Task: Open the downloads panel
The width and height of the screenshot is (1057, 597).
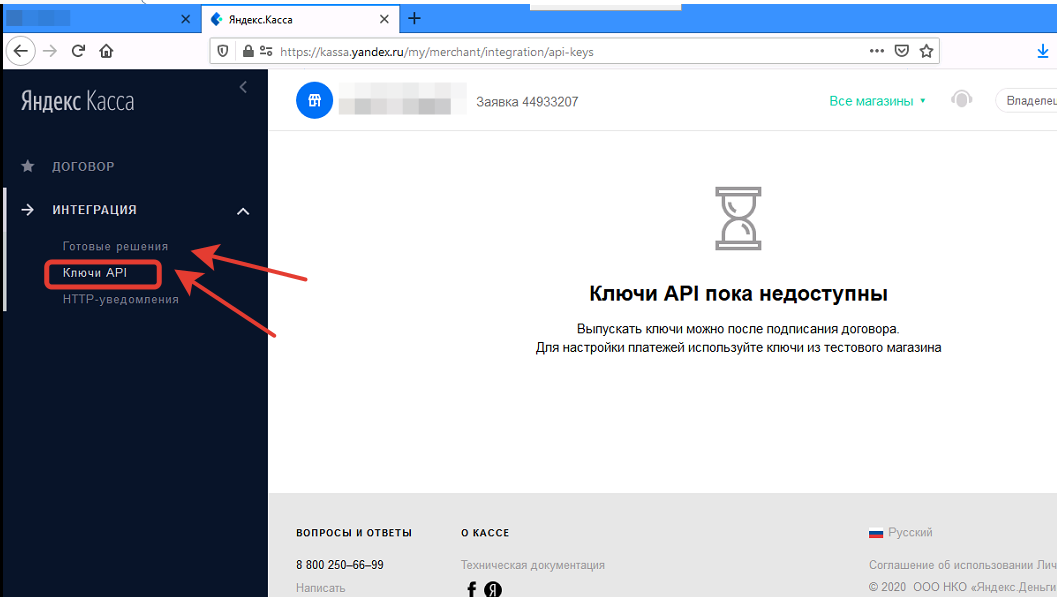Action: (1042, 51)
